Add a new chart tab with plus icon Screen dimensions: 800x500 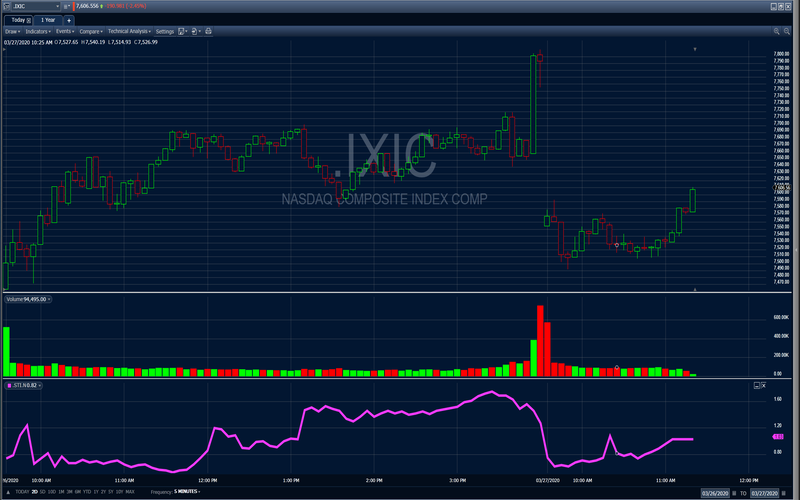[68, 19]
